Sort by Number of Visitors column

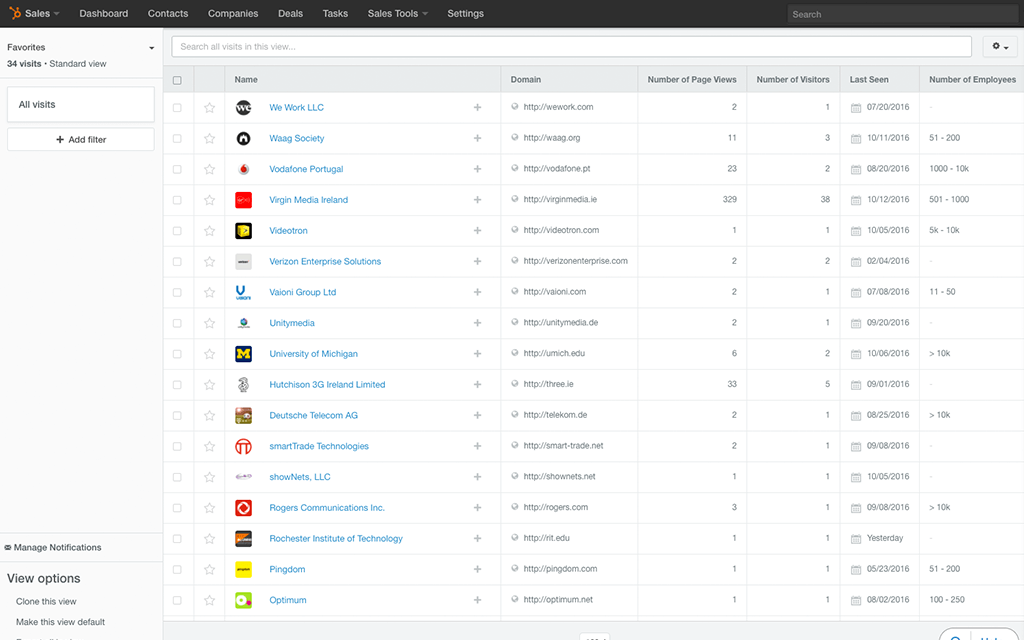pyautogui.click(x=793, y=80)
